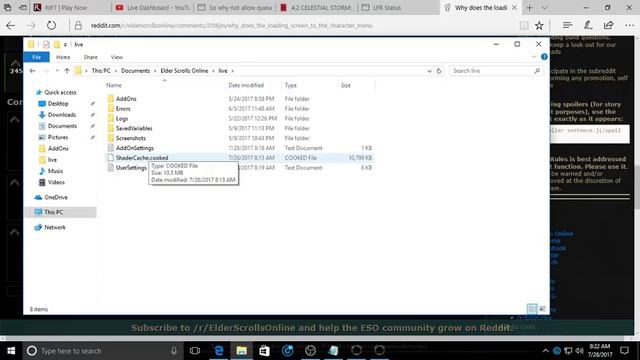640x360 pixels.
Task: Open Share ribbon tab in Explorer
Action: 91,57
